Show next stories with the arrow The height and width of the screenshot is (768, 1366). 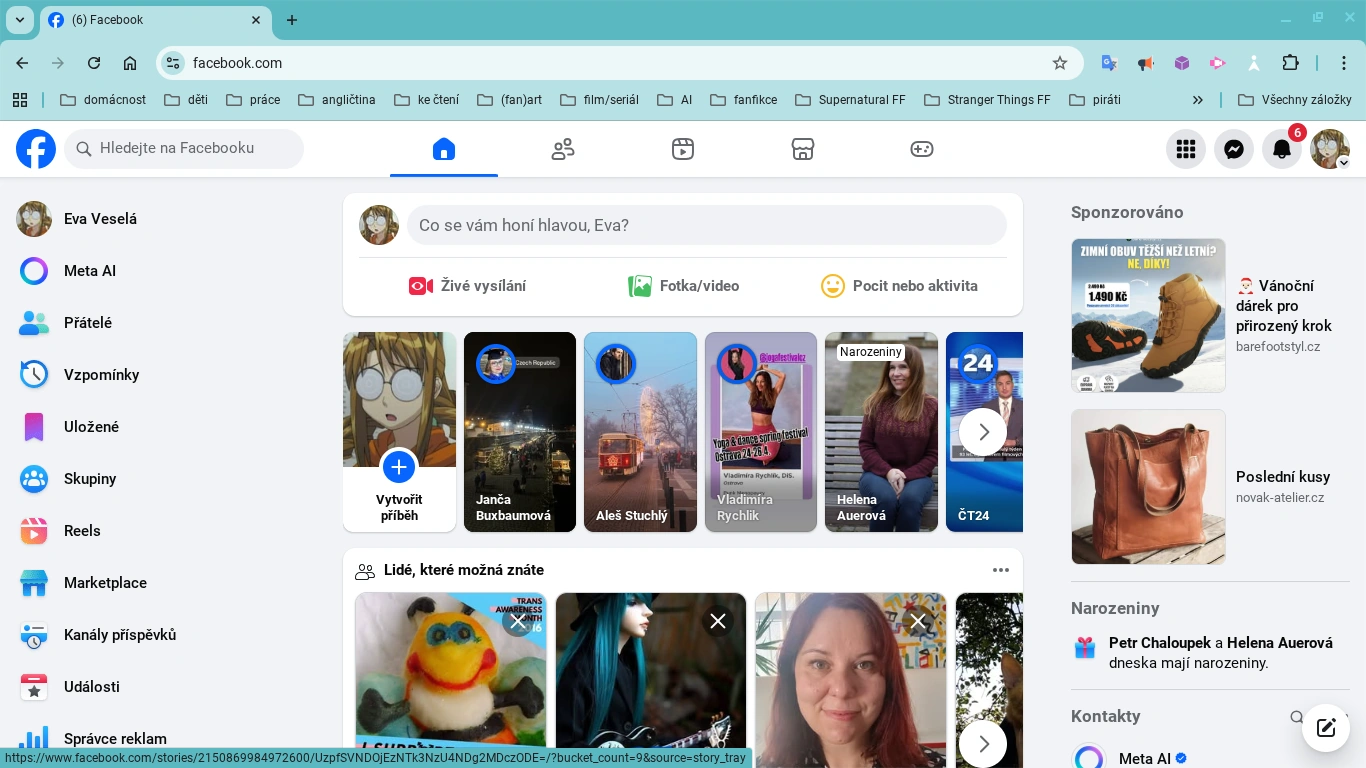click(983, 432)
